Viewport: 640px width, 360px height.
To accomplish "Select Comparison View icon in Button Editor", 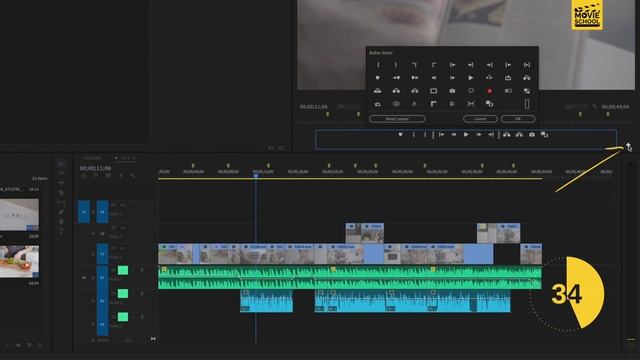I will coord(489,104).
